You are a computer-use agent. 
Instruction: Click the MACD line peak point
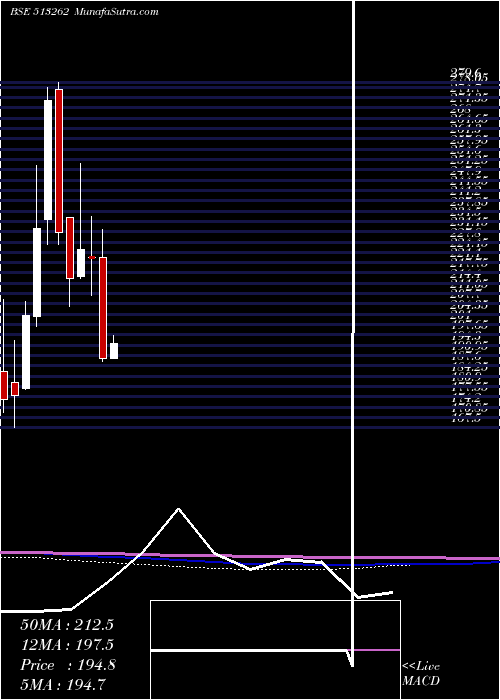point(179,509)
